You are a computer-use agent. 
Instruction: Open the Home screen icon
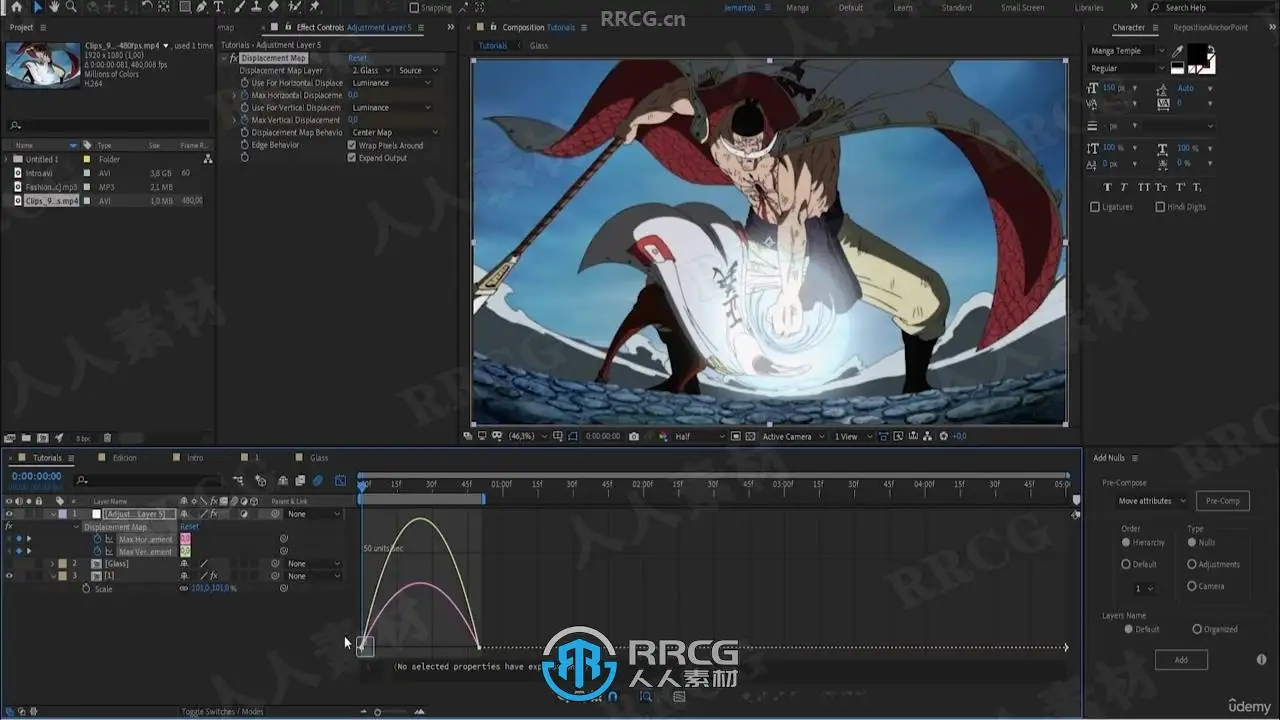(x=17, y=7)
